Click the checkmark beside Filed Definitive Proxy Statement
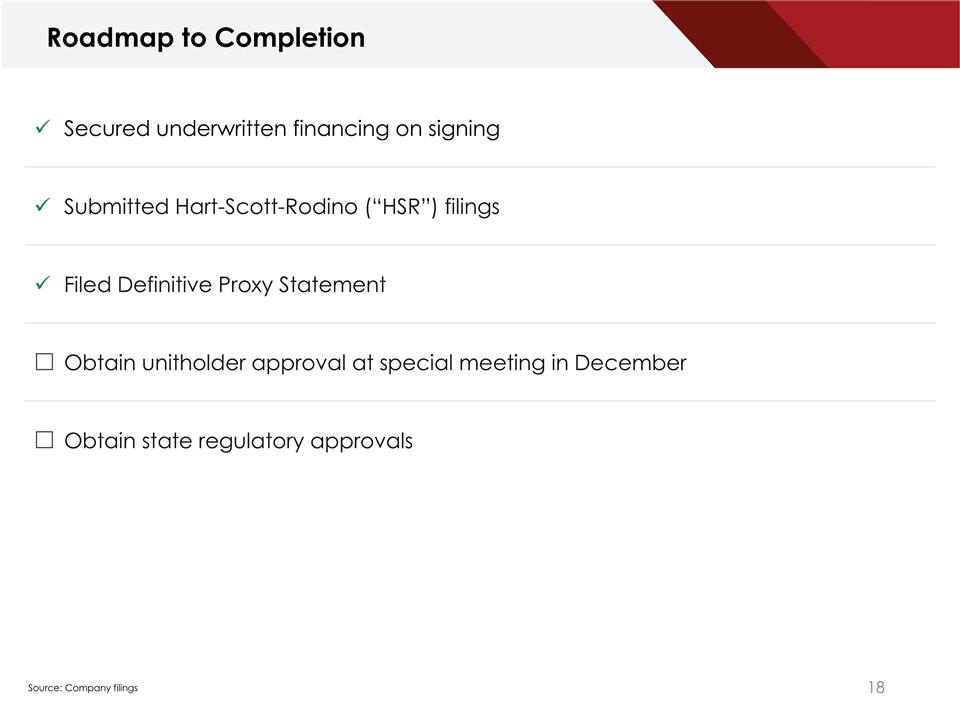Screen dimensions: 960x720 pos(42,284)
